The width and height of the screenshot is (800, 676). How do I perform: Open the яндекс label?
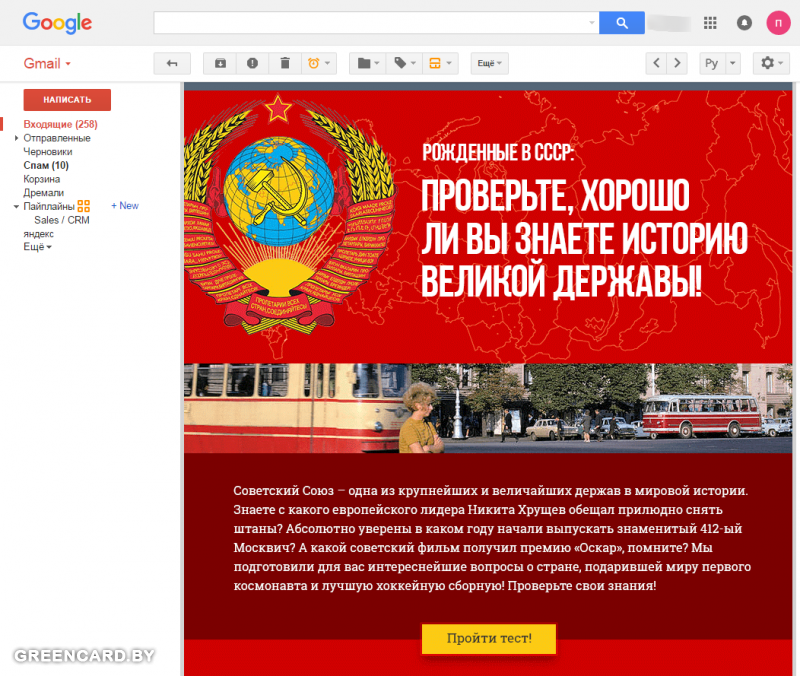pyautogui.click(x=39, y=234)
